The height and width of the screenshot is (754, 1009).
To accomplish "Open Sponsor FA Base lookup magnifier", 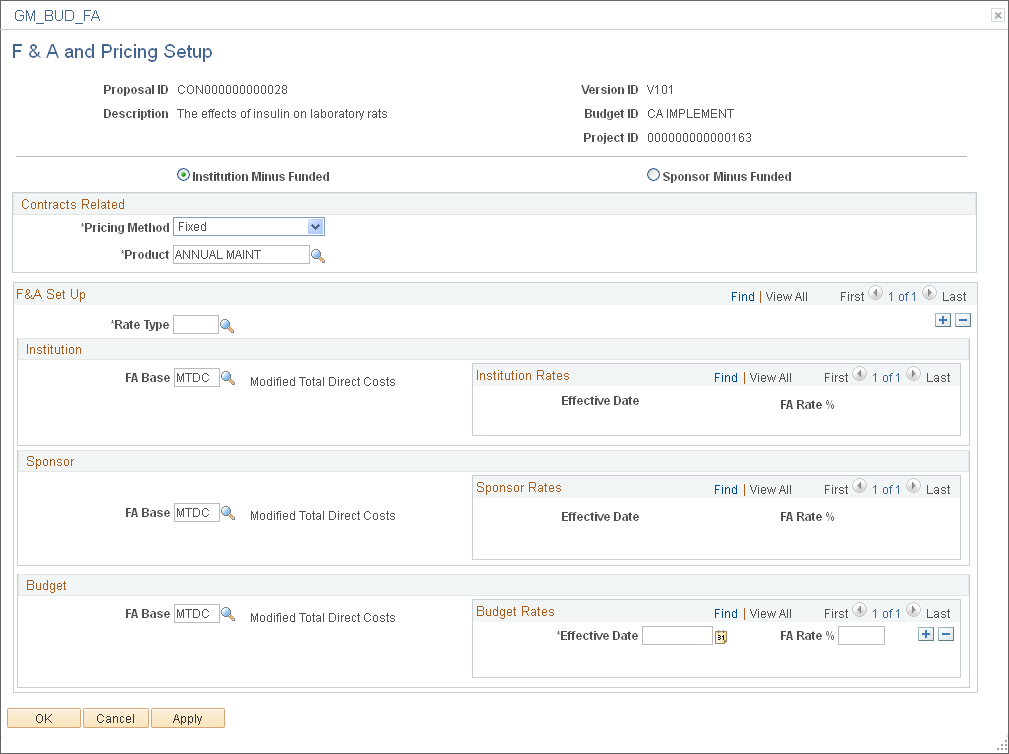I will (228, 513).
